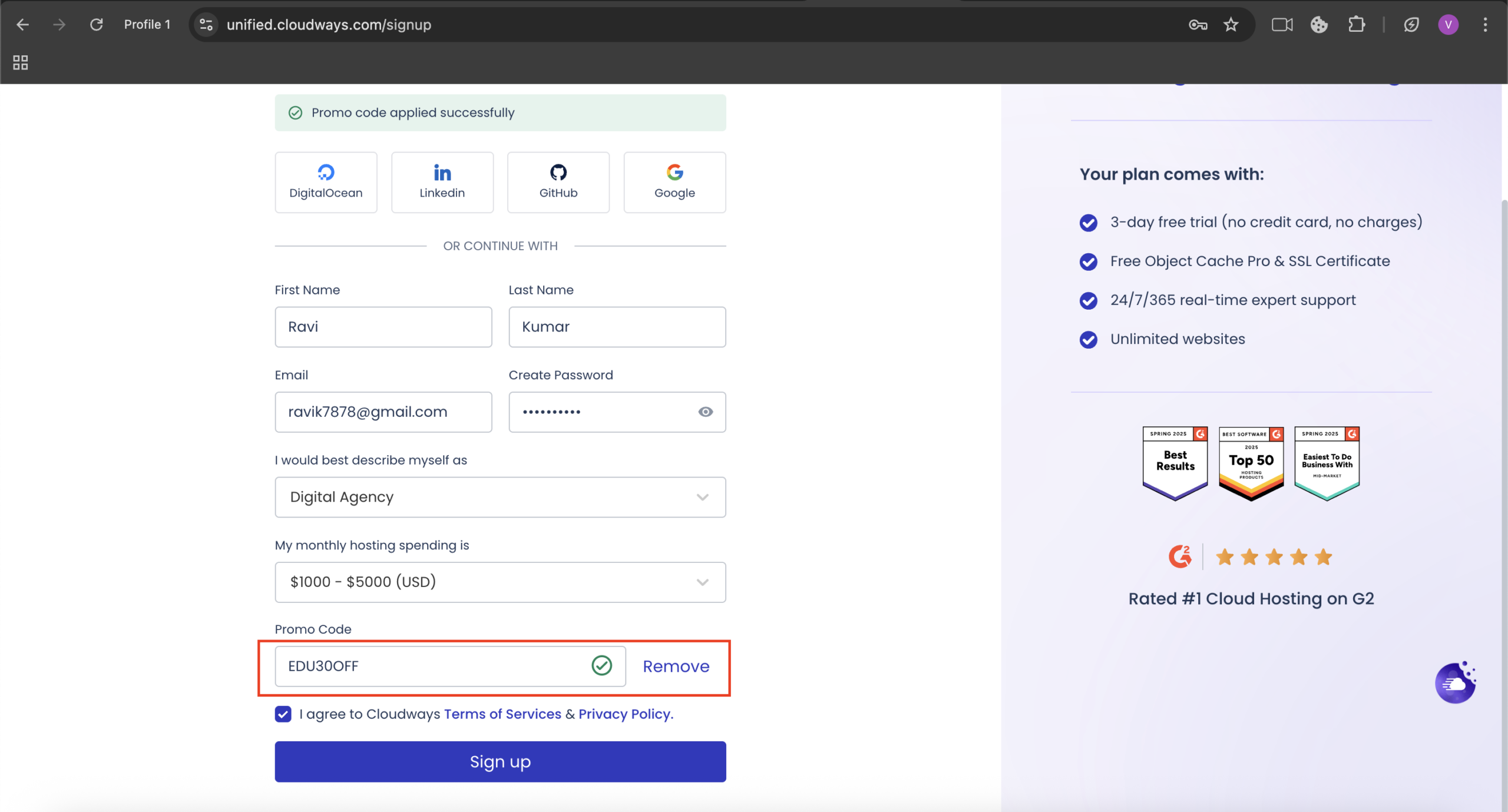Click the Best Results G2 badge
The image size is (1508, 812).
click(x=1175, y=463)
